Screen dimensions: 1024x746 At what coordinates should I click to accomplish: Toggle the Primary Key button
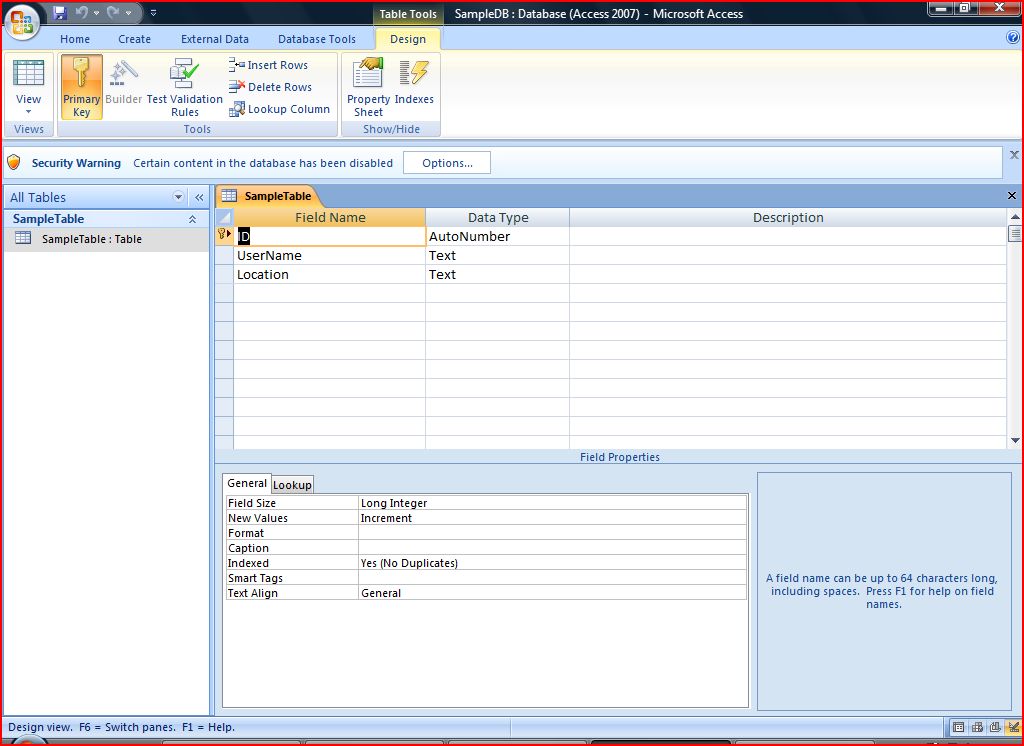click(x=82, y=87)
